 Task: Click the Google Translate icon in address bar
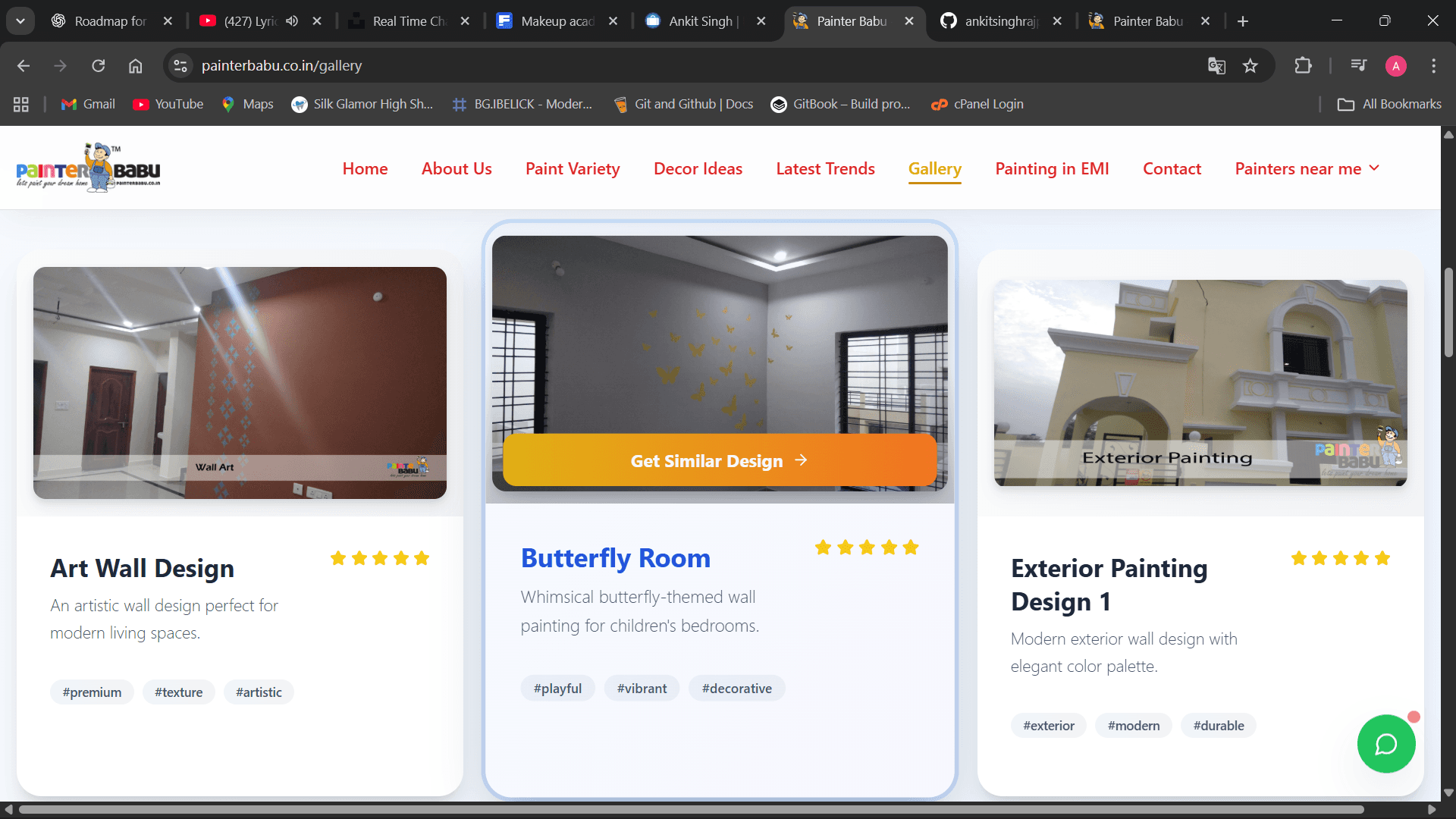pyautogui.click(x=1216, y=66)
